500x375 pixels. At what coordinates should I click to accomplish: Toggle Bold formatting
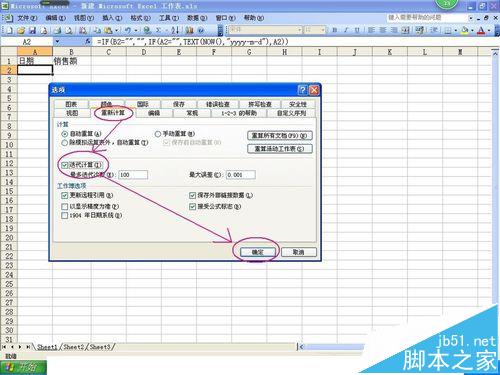tap(335, 30)
